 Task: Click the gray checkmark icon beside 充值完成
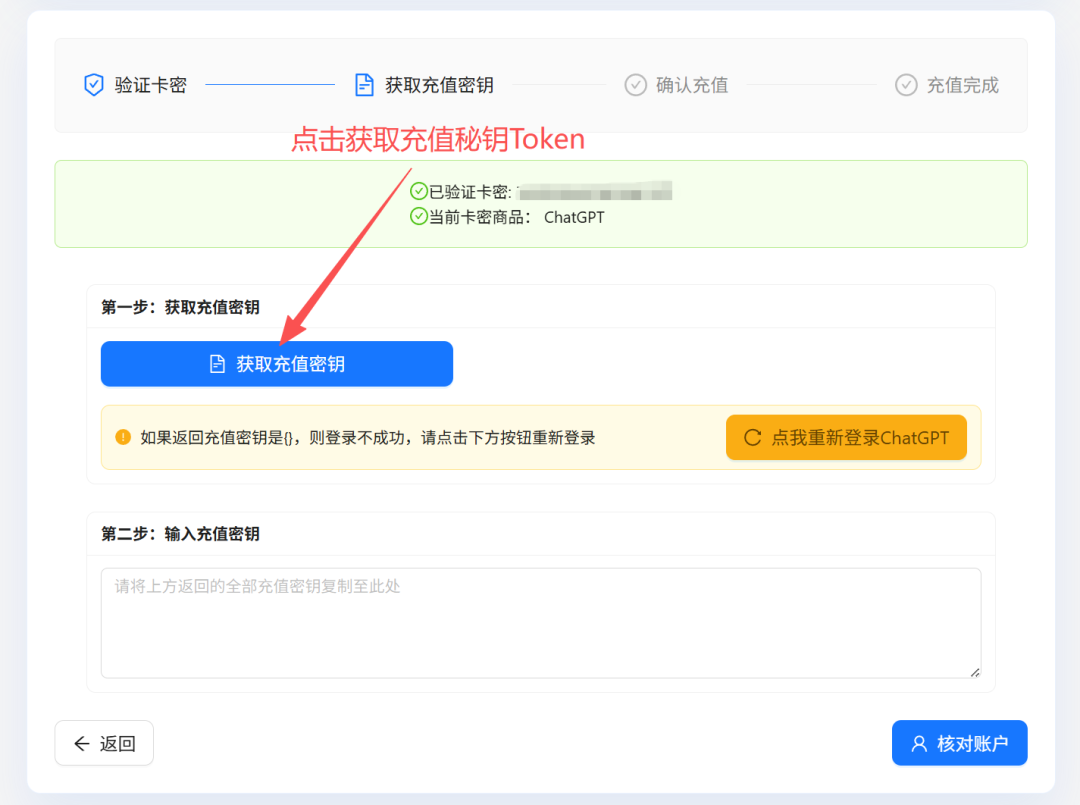tap(906, 85)
